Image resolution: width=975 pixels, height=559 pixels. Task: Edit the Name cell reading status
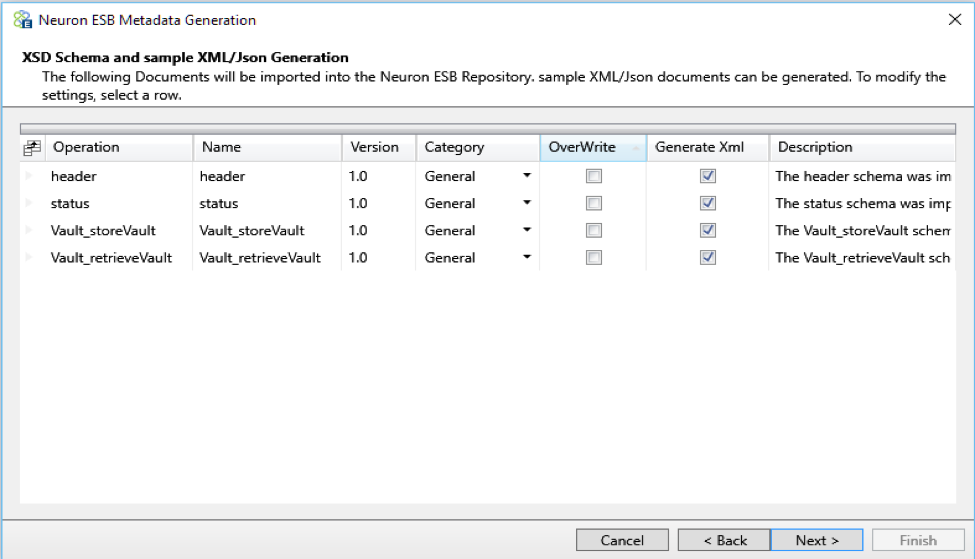pyautogui.click(x=267, y=203)
